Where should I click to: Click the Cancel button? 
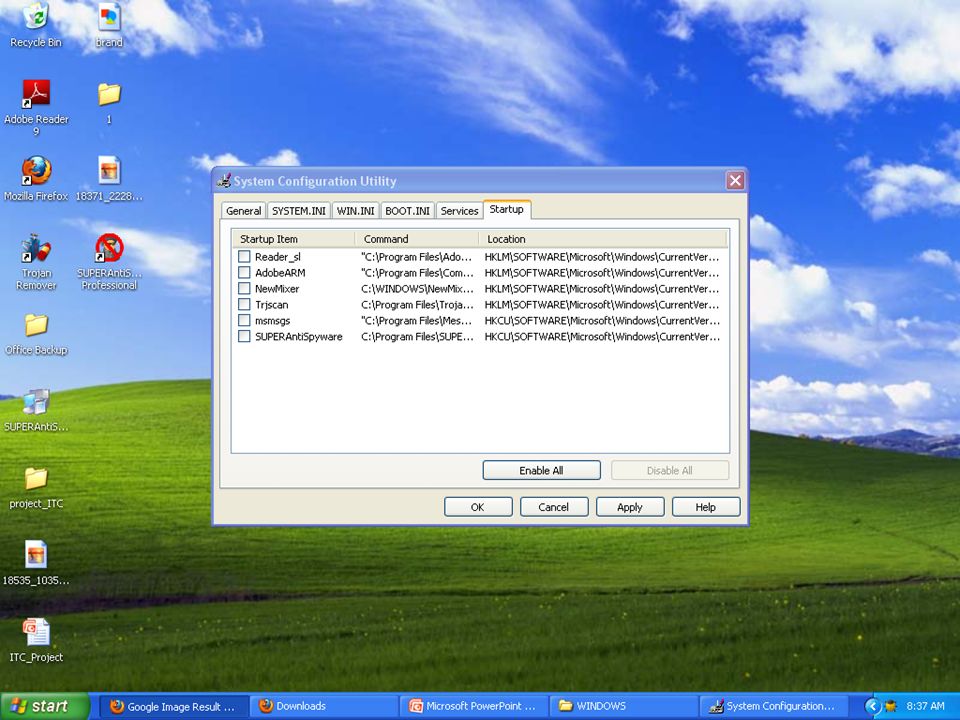[x=553, y=507]
